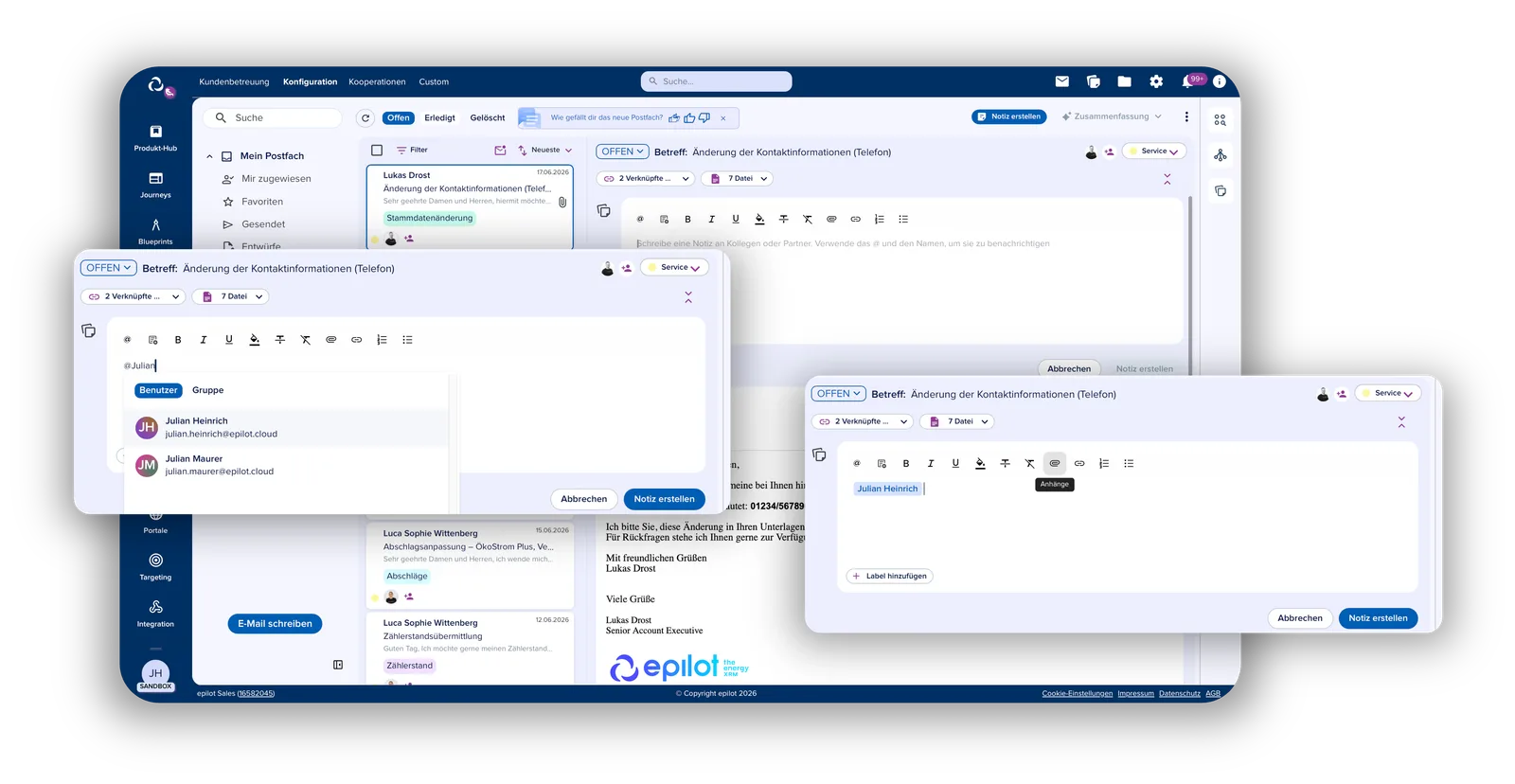
Task: Click Notiz erstellen in the @Julian popup
Action: pyautogui.click(x=665, y=499)
